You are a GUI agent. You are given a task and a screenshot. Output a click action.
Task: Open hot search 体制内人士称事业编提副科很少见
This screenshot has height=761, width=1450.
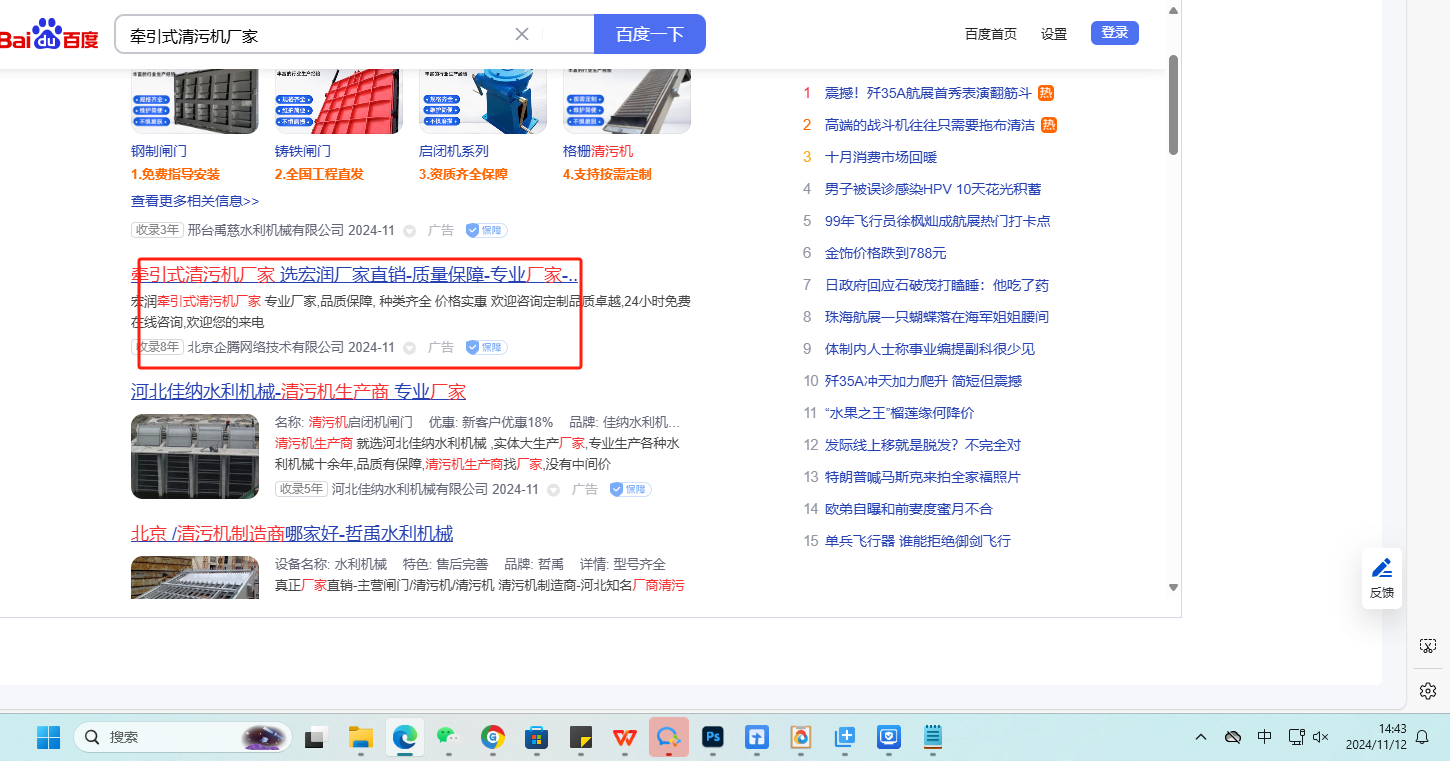pos(929,349)
